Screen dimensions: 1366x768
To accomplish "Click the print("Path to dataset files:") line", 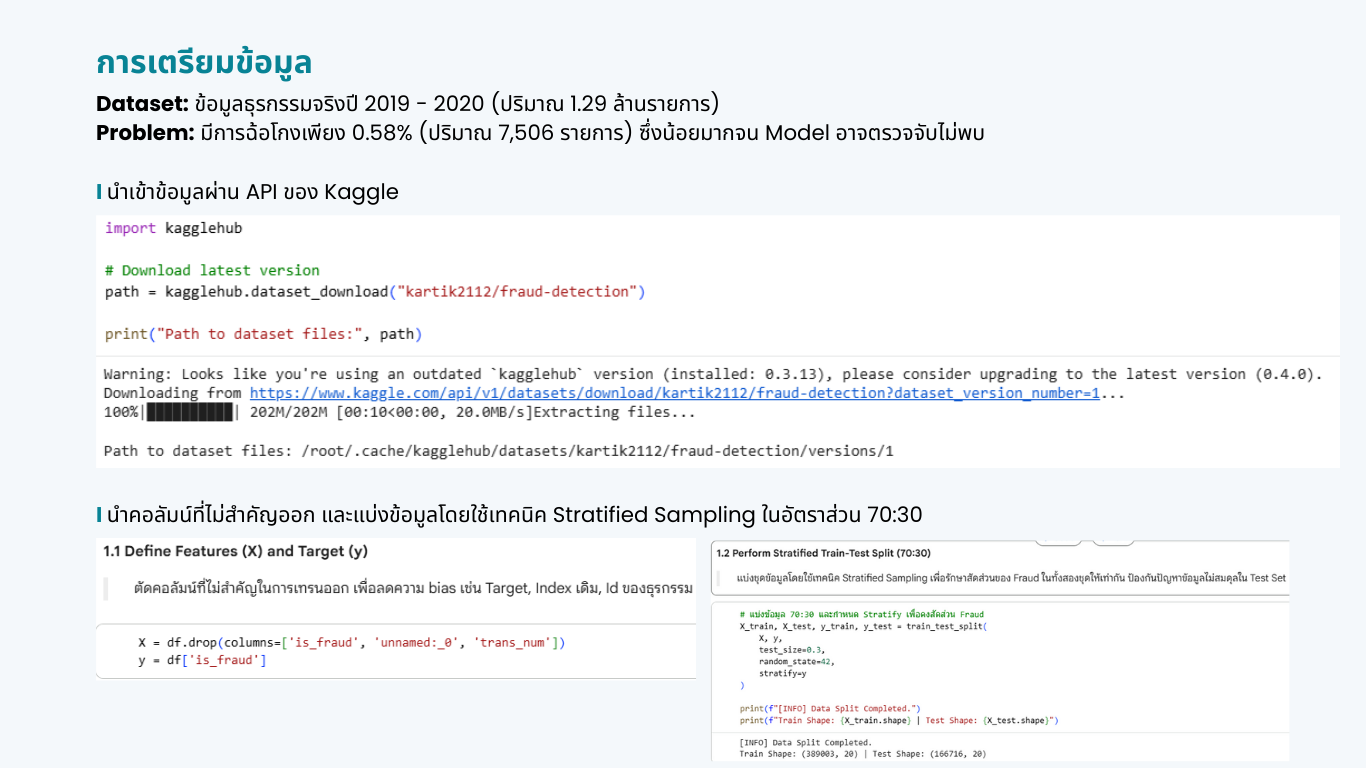I will pos(263,334).
